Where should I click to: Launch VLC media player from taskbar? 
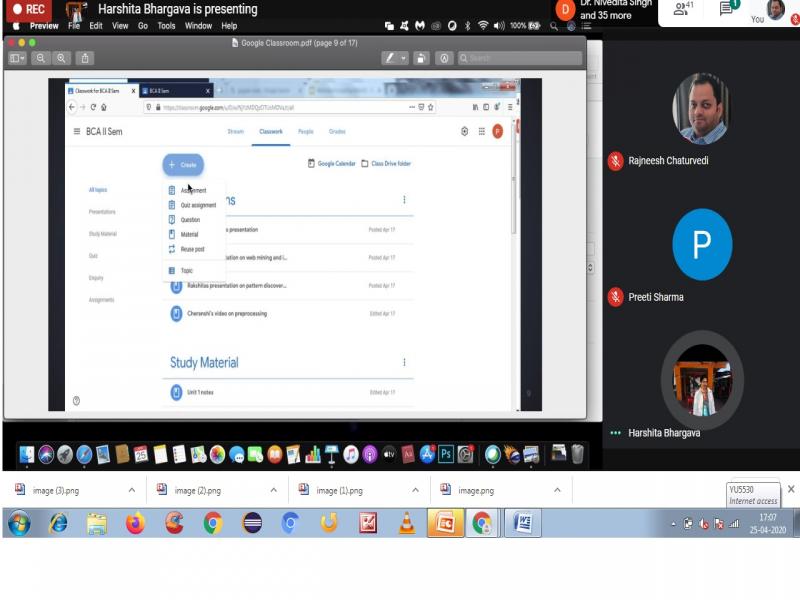point(406,523)
